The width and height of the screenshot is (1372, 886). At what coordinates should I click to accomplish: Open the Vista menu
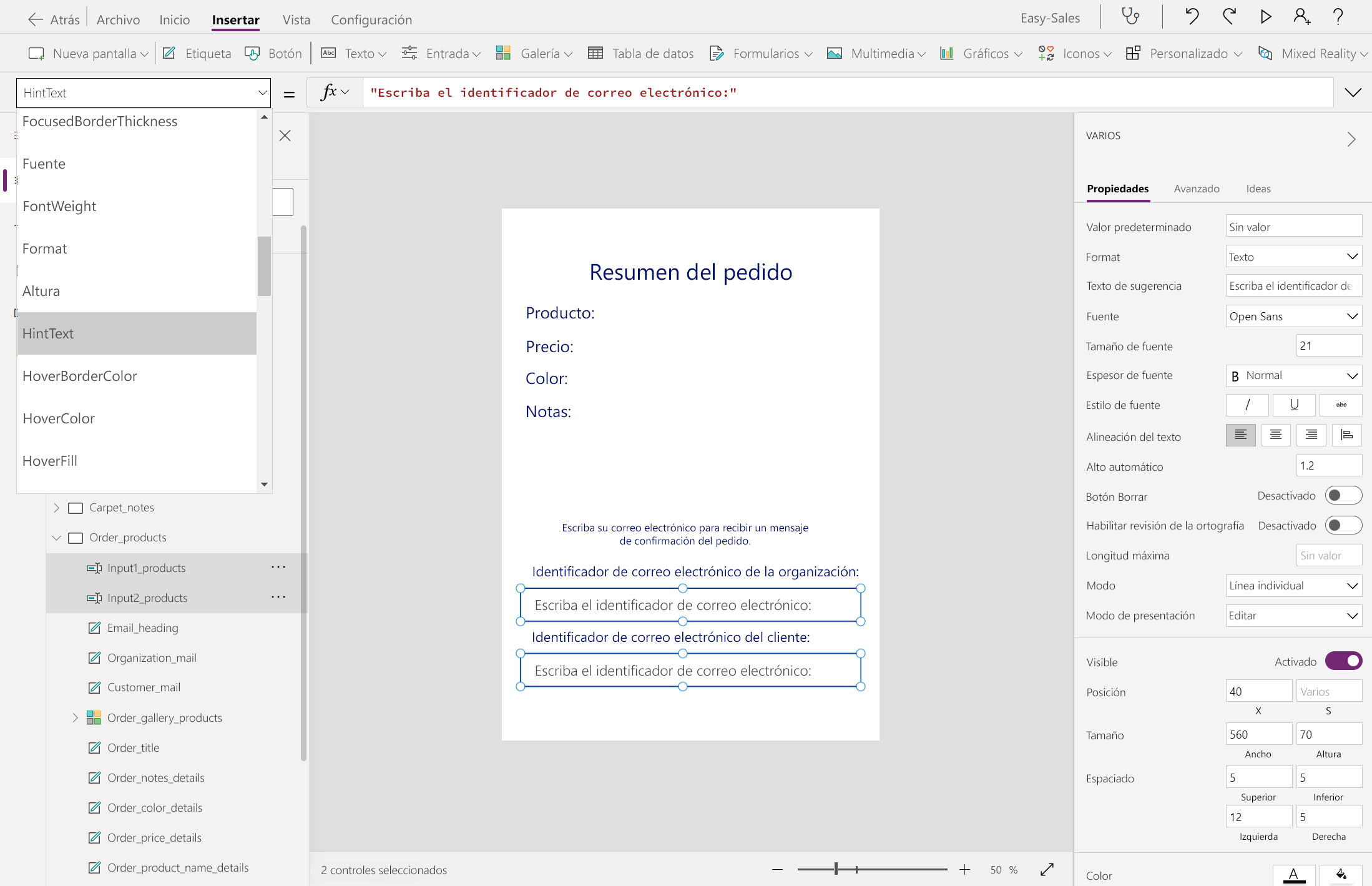click(x=296, y=19)
